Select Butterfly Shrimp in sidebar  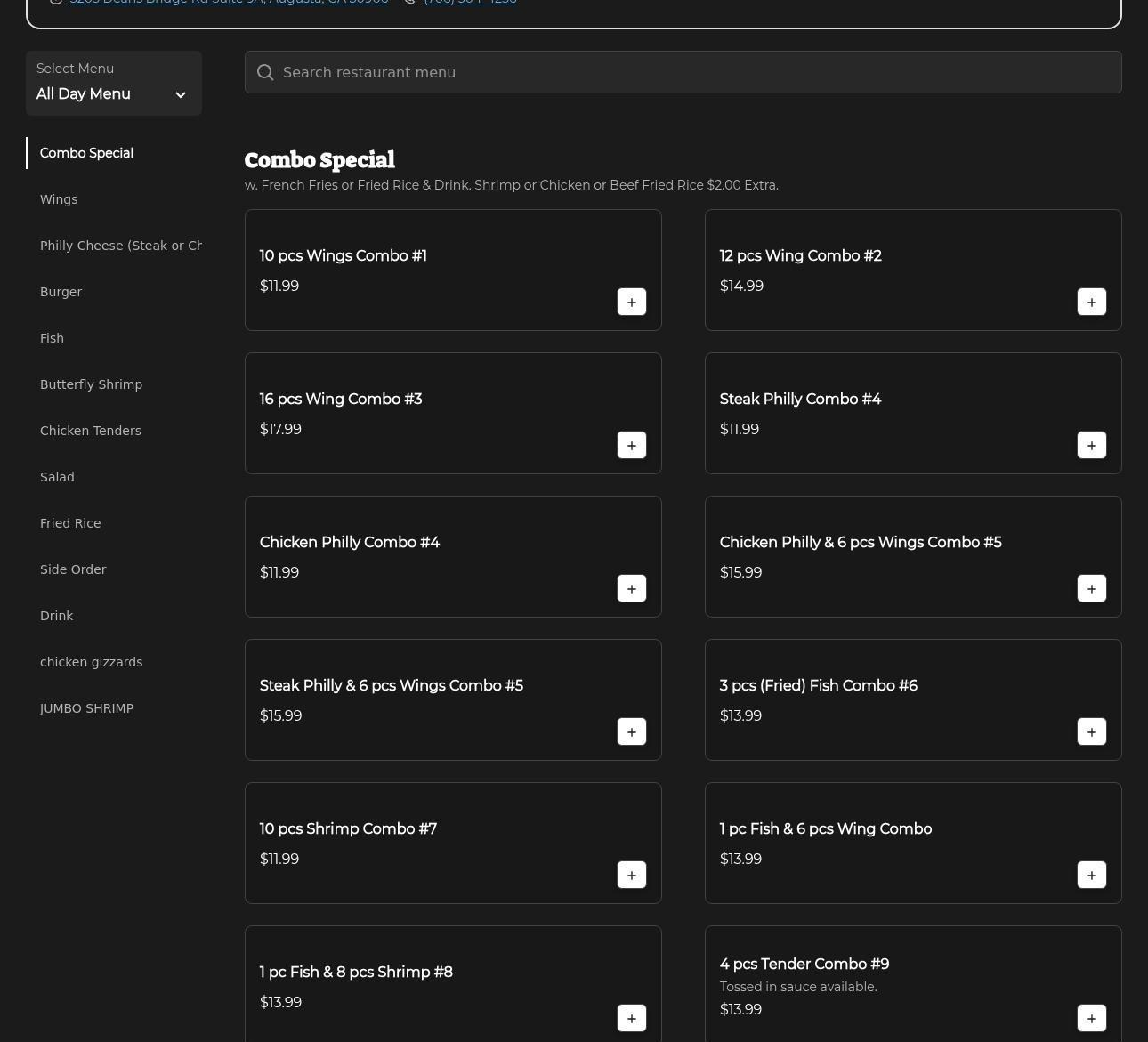[x=91, y=384]
